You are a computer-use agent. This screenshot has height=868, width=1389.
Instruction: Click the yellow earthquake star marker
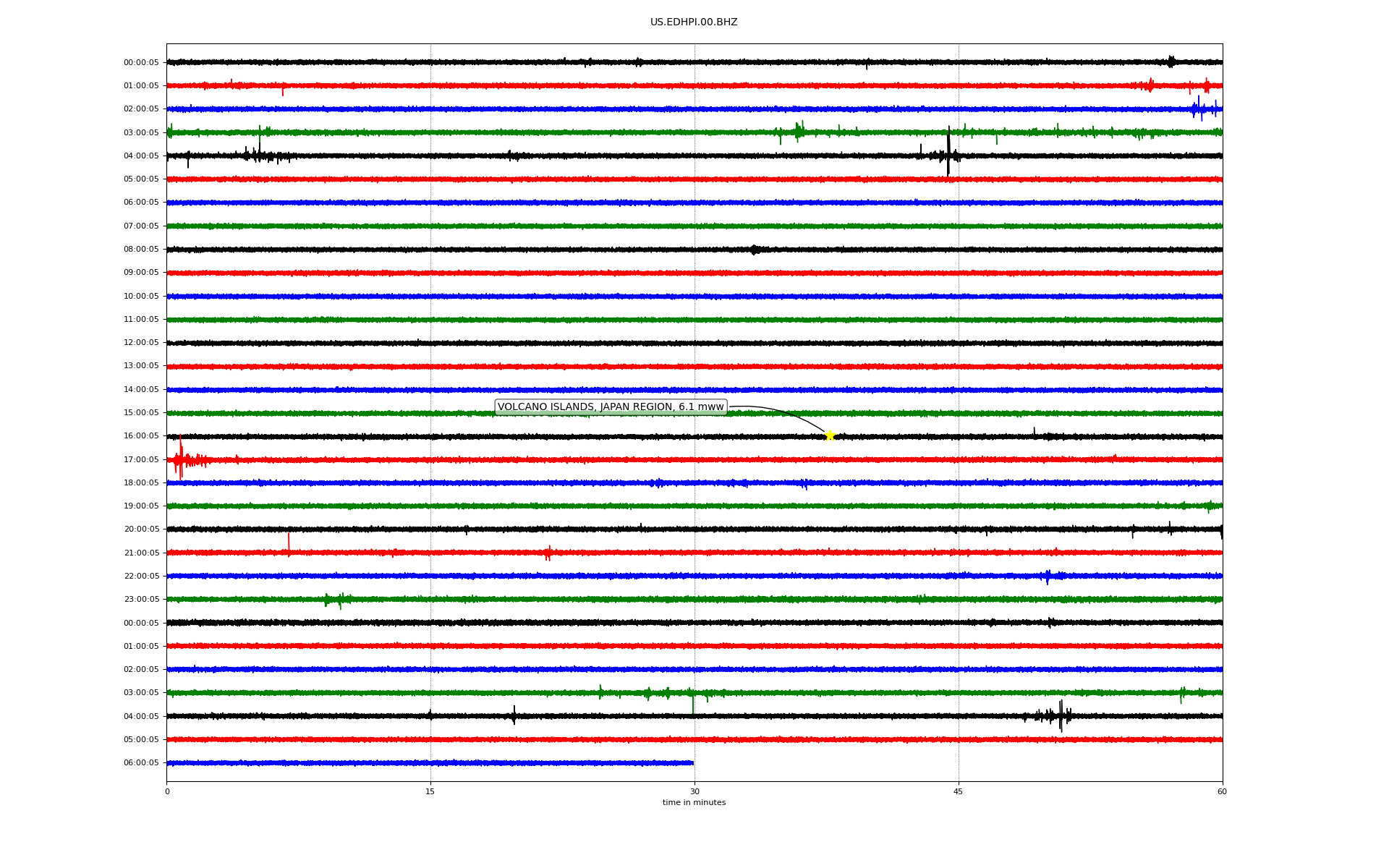click(830, 435)
